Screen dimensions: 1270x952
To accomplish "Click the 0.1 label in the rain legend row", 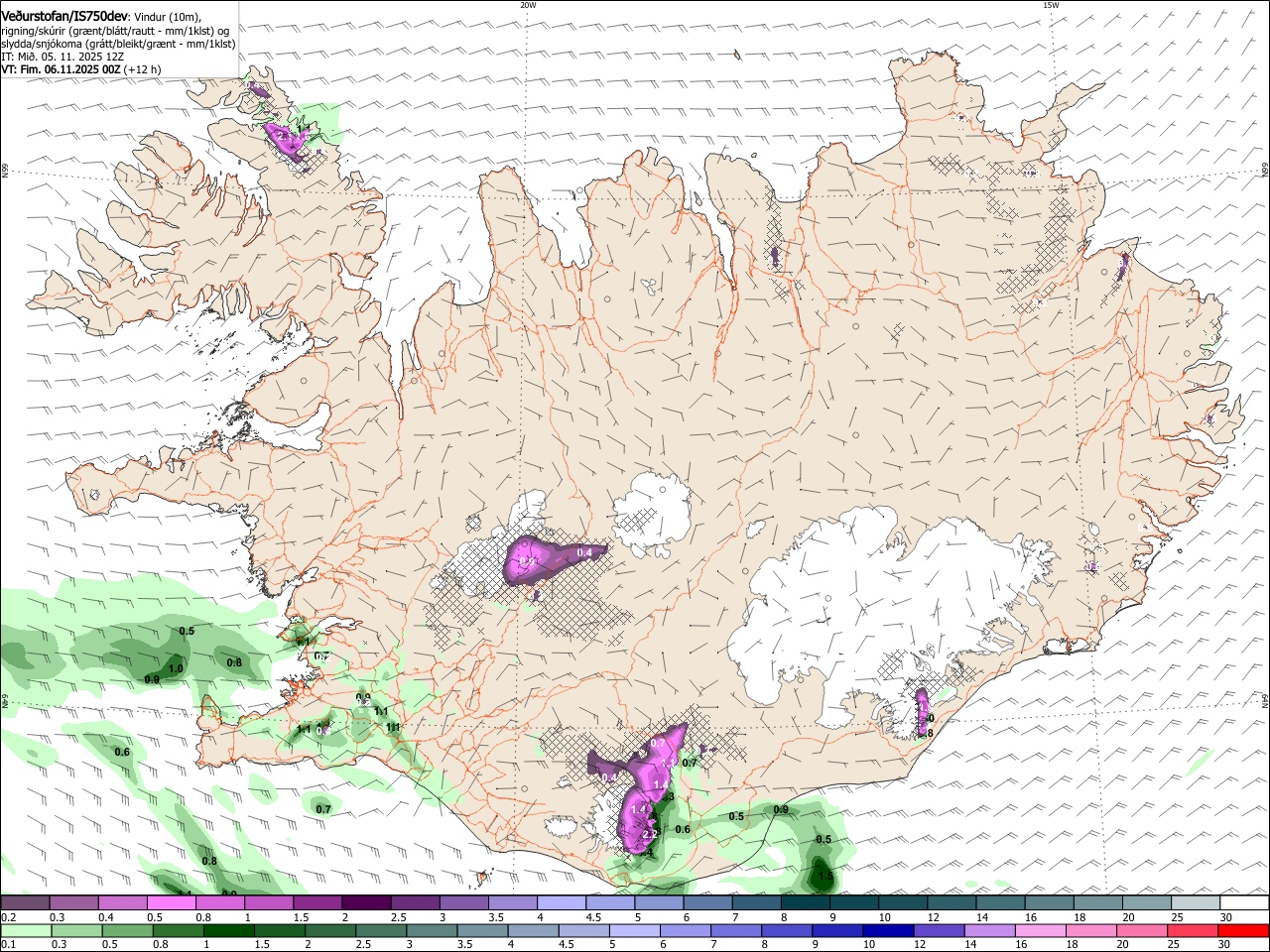I will click(x=7, y=945).
